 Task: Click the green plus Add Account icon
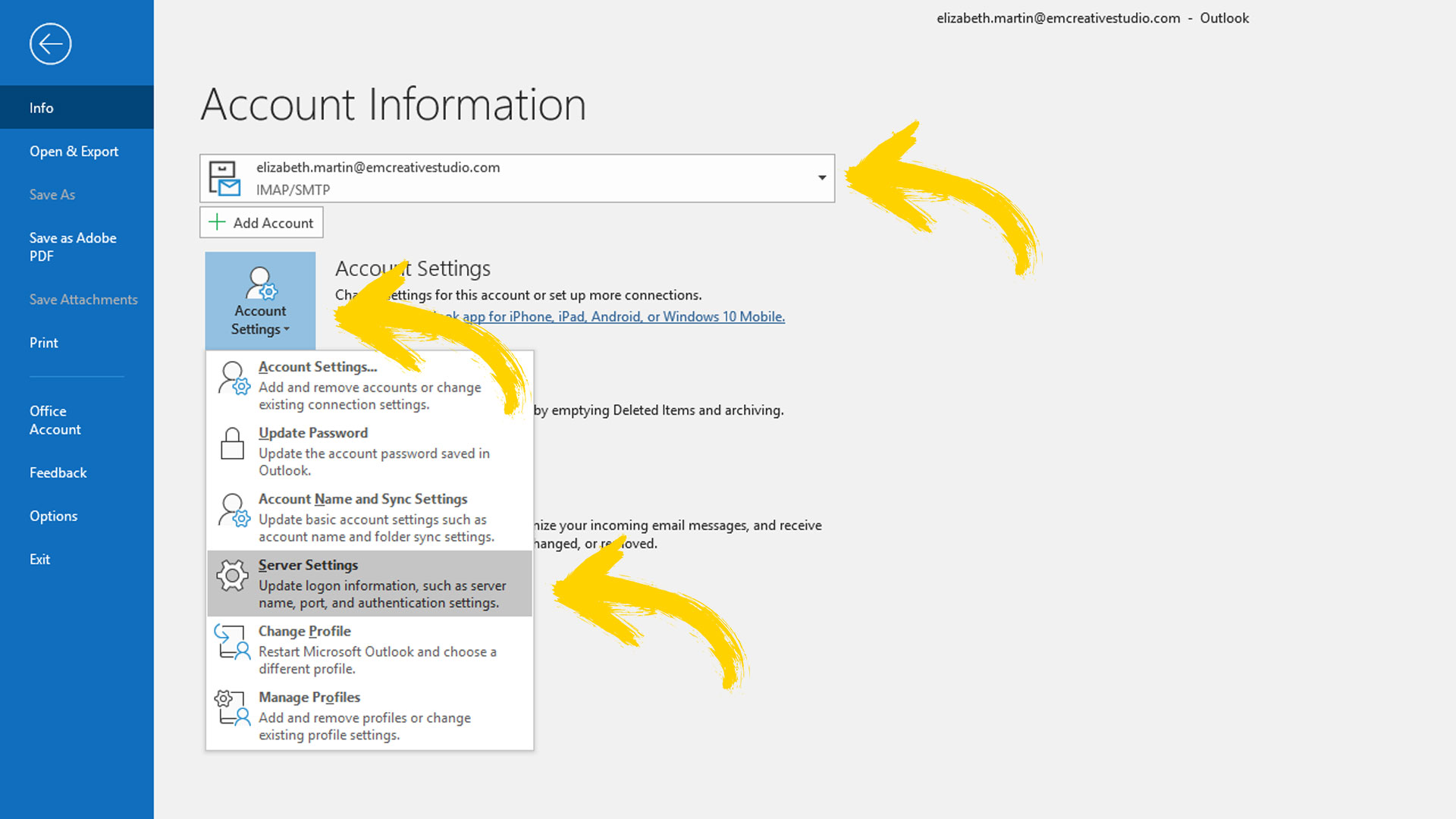[x=217, y=222]
